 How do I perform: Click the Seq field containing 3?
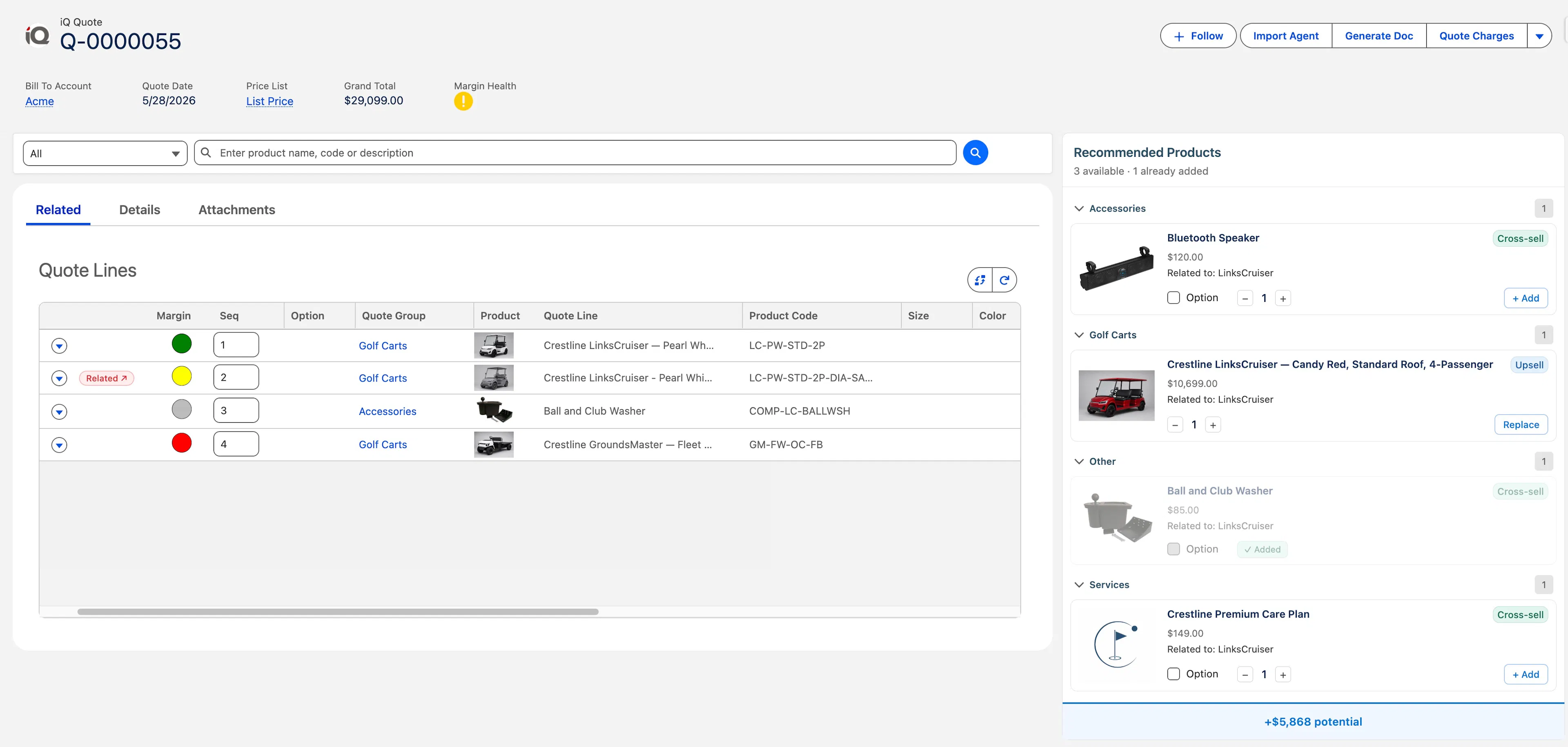pyautogui.click(x=236, y=410)
